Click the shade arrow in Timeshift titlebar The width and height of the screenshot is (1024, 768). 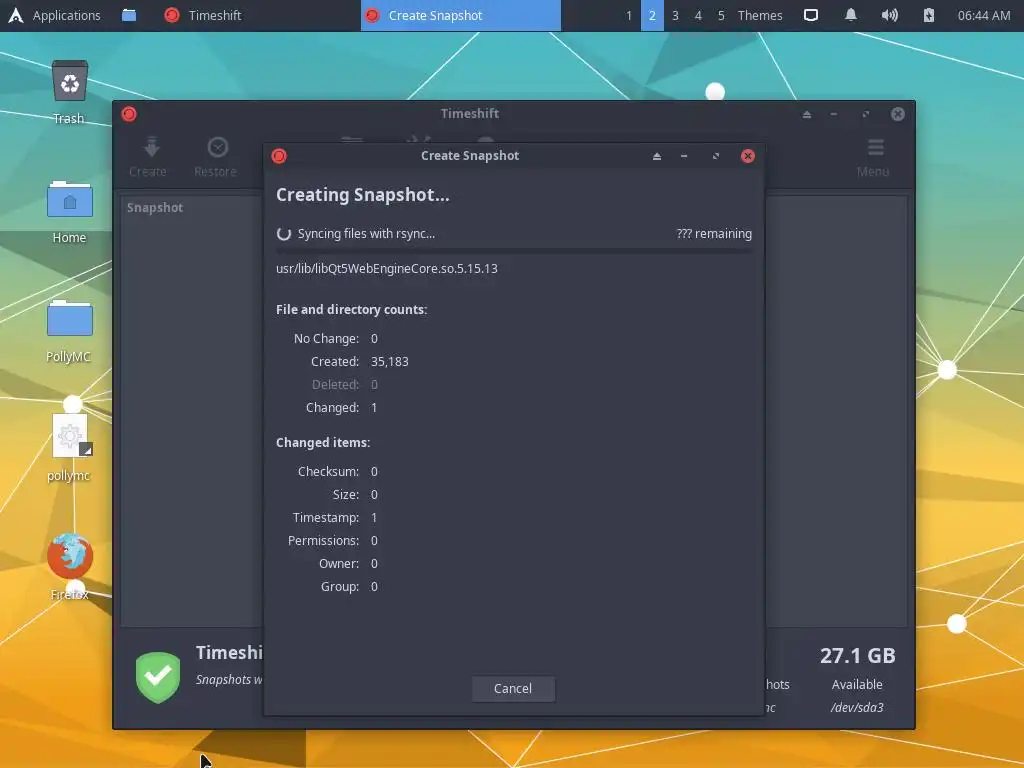click(x=807, y=114)
